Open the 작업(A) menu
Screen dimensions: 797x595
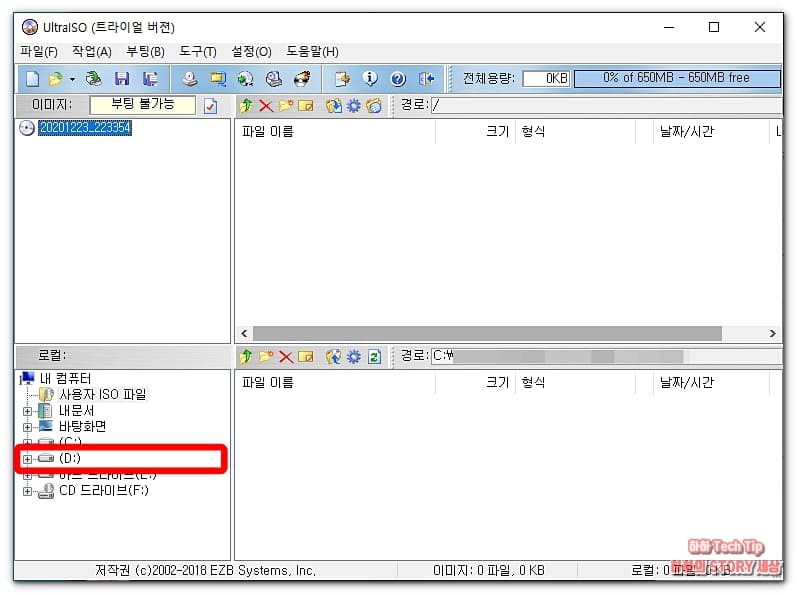pyautogui.click(x=91, y=51)
